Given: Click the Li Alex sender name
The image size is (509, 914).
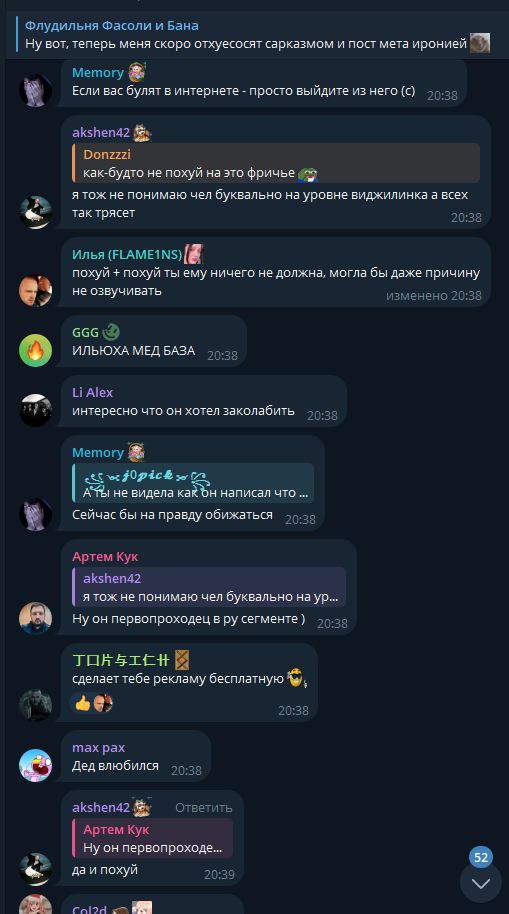Looking at the screenshot, I should (x=92, y=392).
